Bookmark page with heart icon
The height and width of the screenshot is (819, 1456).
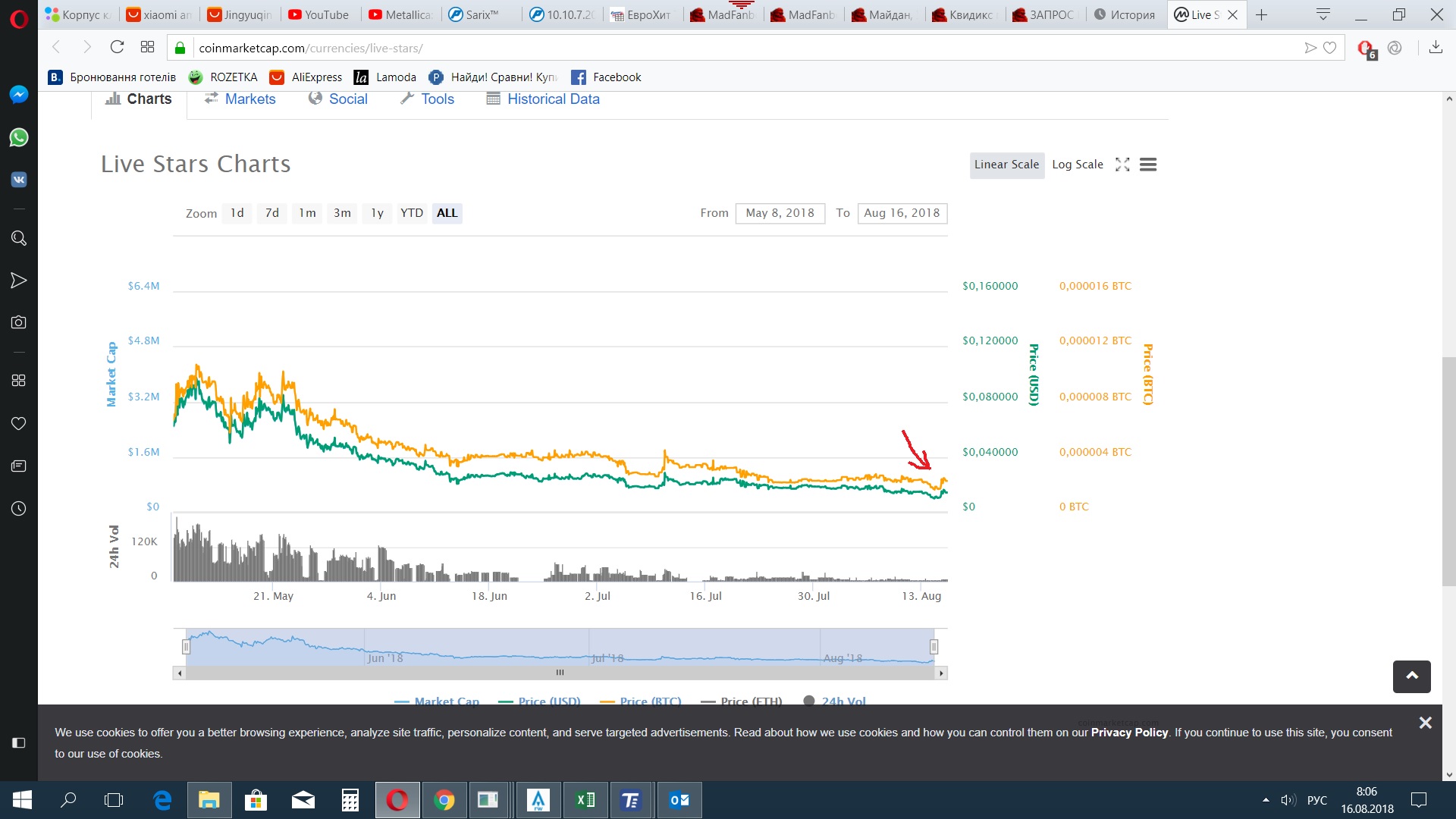(1330, 48)
